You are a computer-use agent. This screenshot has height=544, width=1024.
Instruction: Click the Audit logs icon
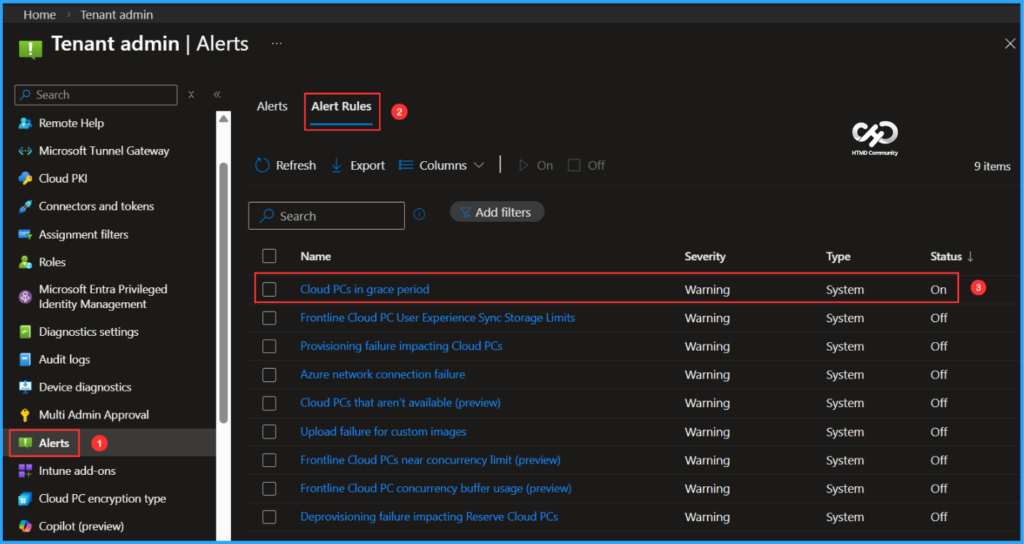[25, 359]
